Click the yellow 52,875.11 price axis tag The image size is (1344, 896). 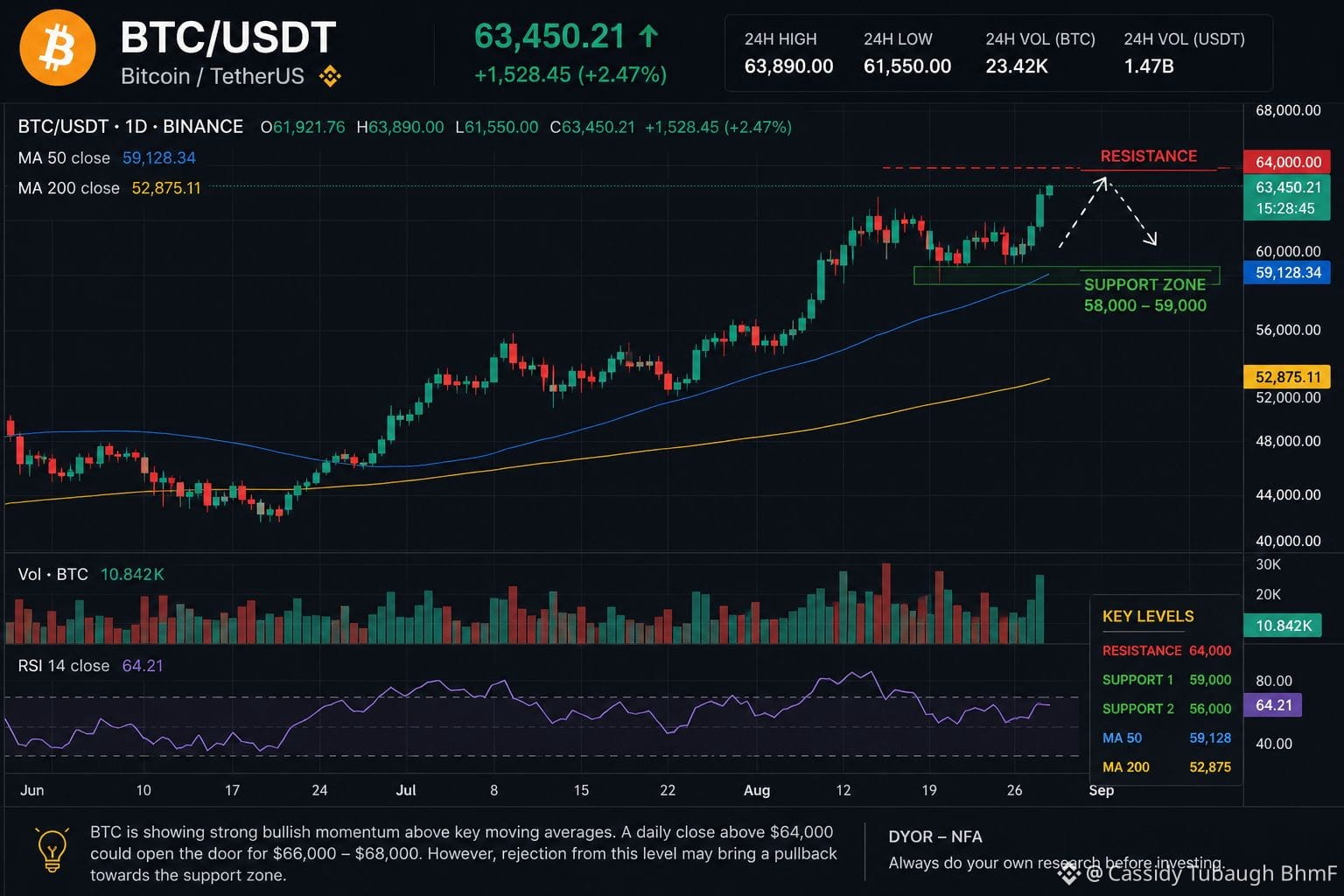tap(1287, 377)
